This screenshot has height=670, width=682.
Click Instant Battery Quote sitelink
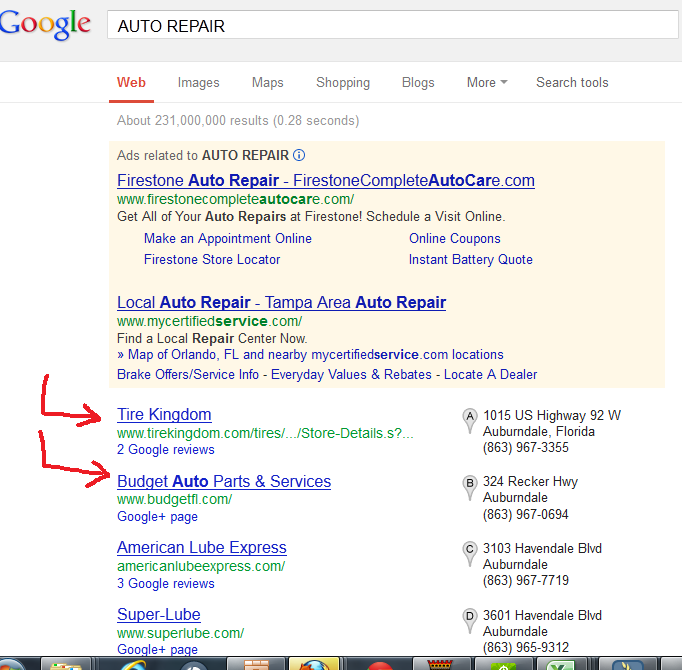471,259
